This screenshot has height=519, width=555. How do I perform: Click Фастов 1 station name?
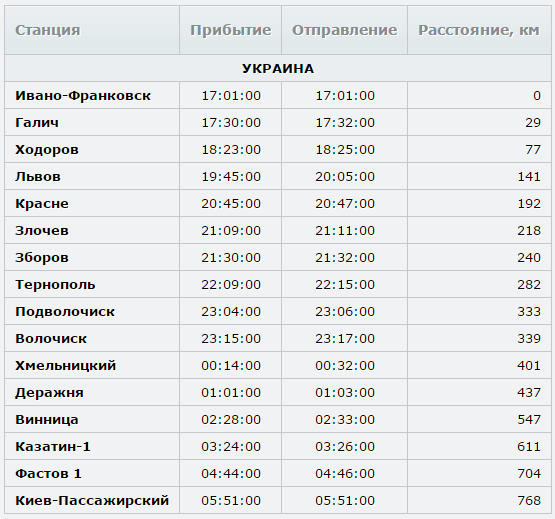[48, 474]
